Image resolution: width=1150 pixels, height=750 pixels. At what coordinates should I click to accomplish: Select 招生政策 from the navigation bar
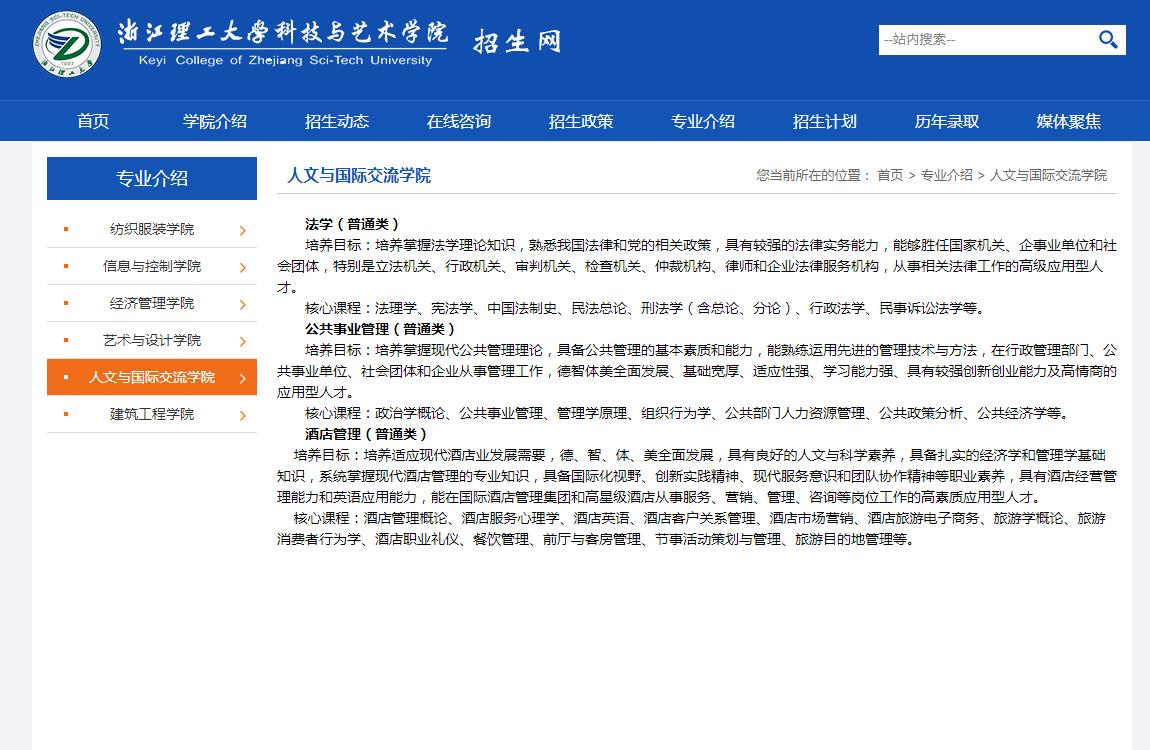coord(581,121)
